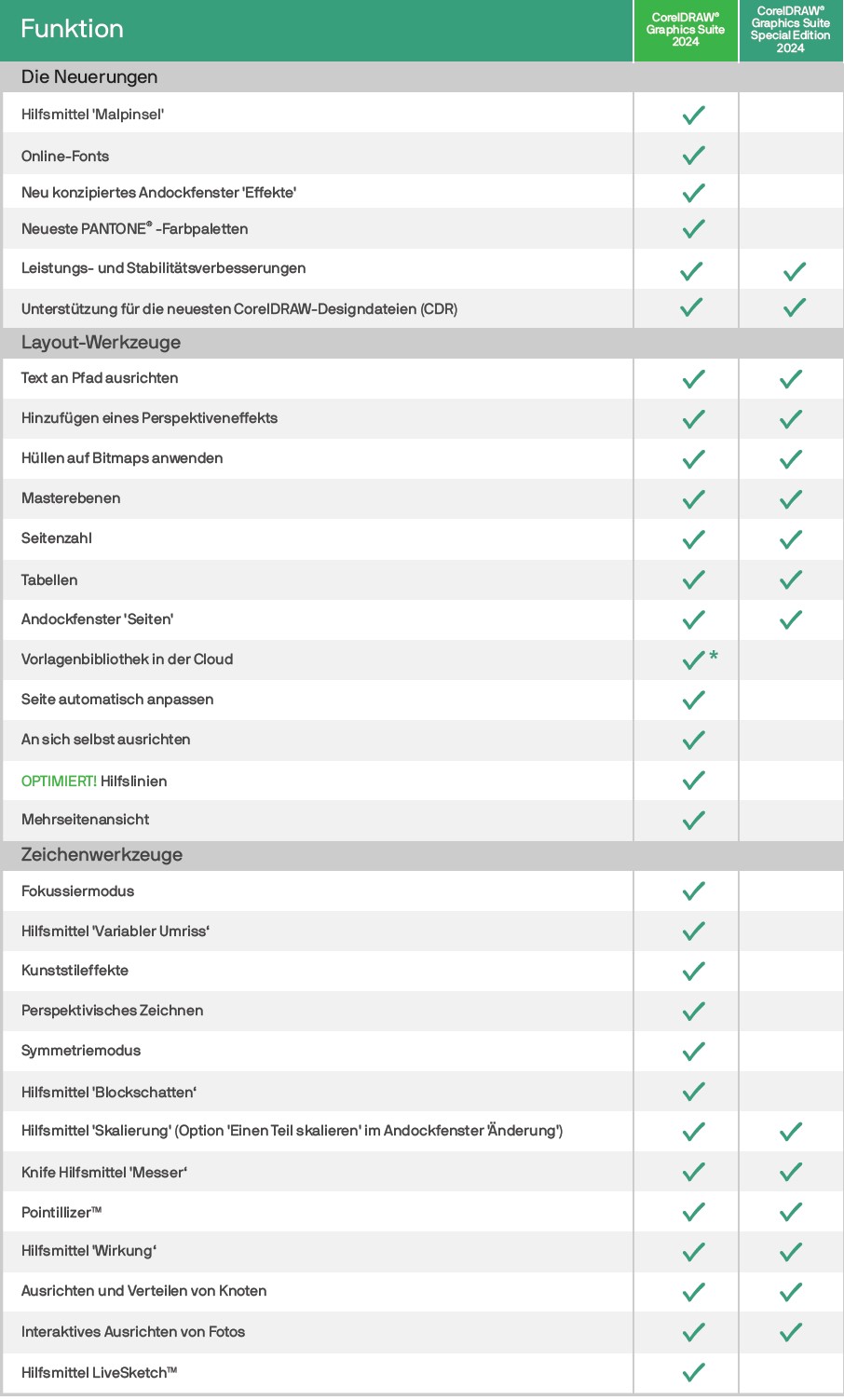844x1400 pixels.
Task: Click the Special Edition checkmark for Tabellen
Action: tap(791, 579)
